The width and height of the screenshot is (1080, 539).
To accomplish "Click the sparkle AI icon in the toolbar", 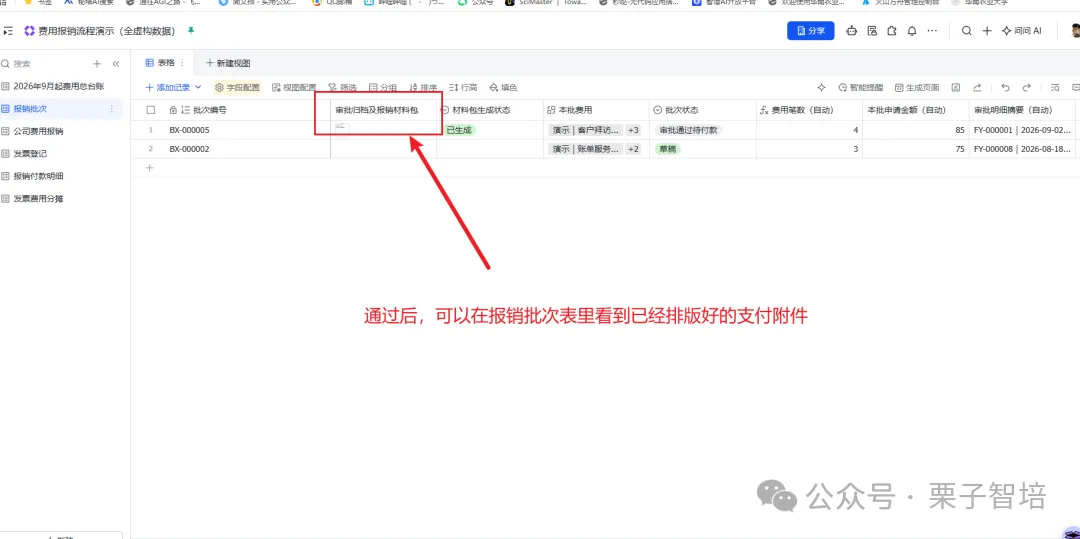I will pyautogui.click(x=821, y=87).
